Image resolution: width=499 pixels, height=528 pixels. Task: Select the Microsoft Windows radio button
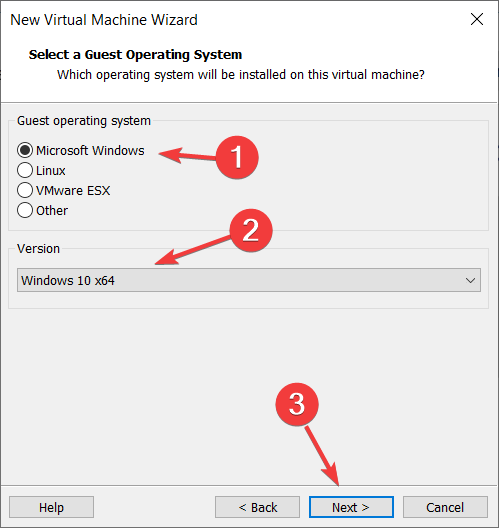[25, 150]
